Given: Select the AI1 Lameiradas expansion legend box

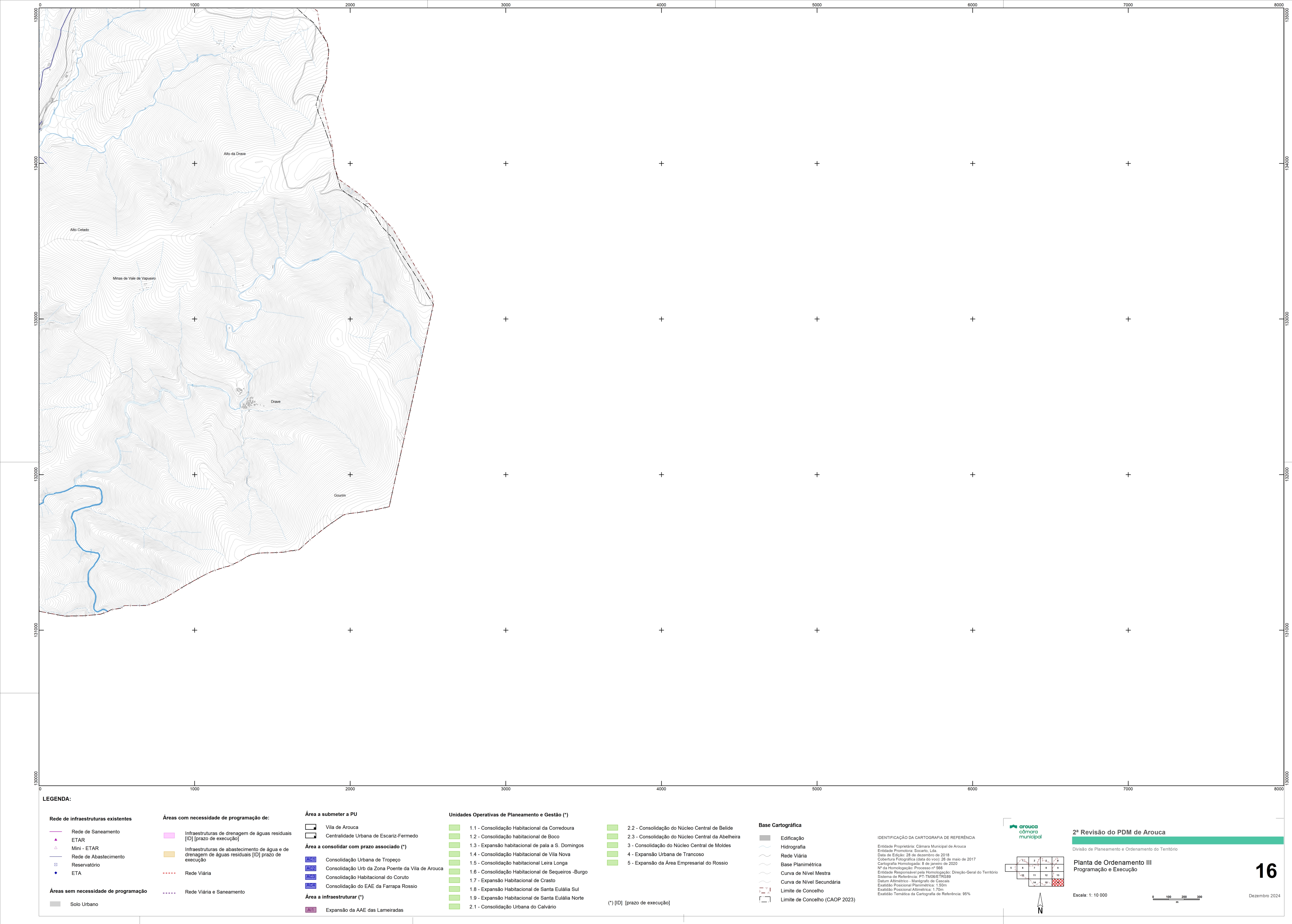Looking at the screenshot, I should (311, 910).
